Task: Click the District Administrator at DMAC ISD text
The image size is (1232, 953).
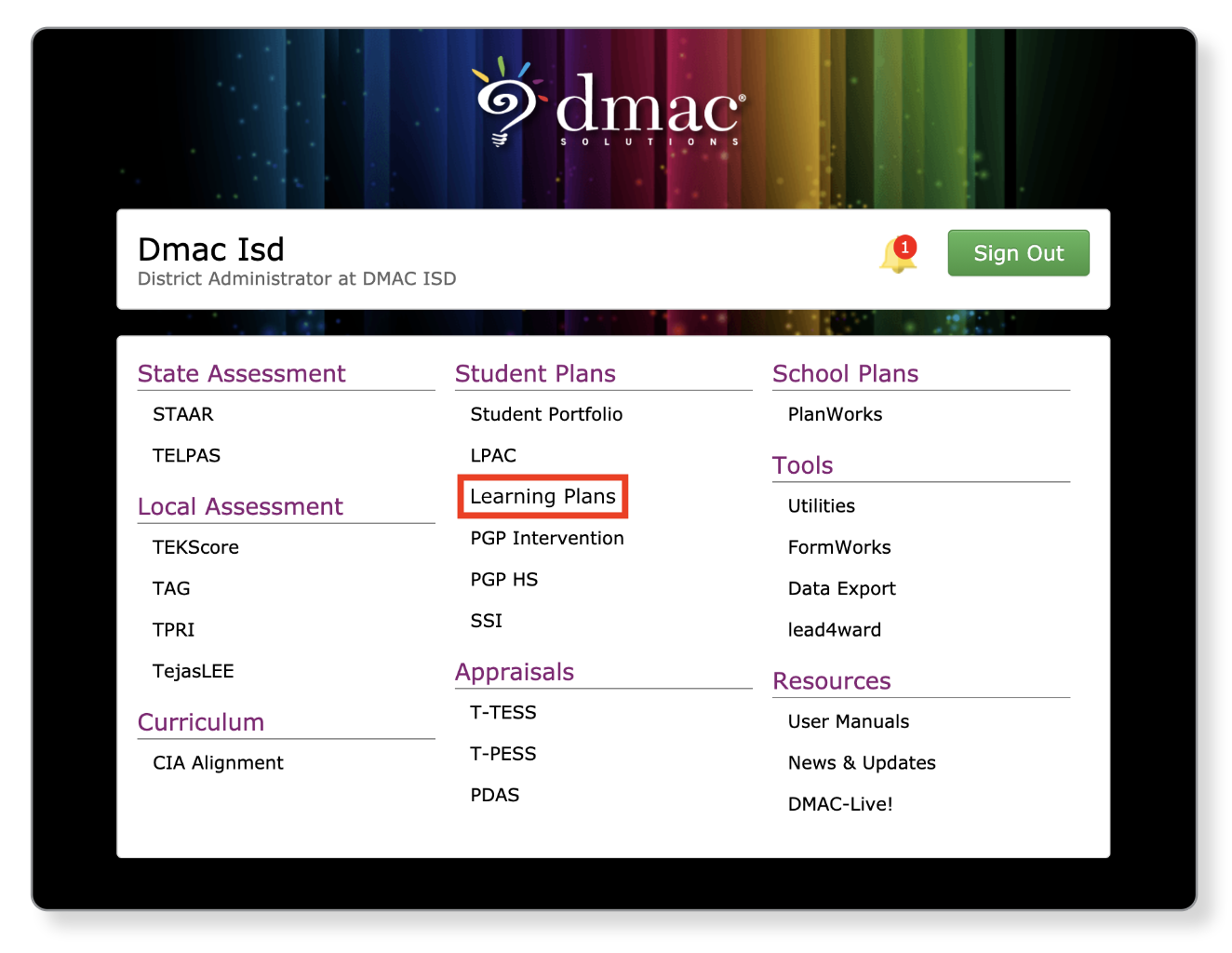Action: pyautogui.click(x=297, y=278)
